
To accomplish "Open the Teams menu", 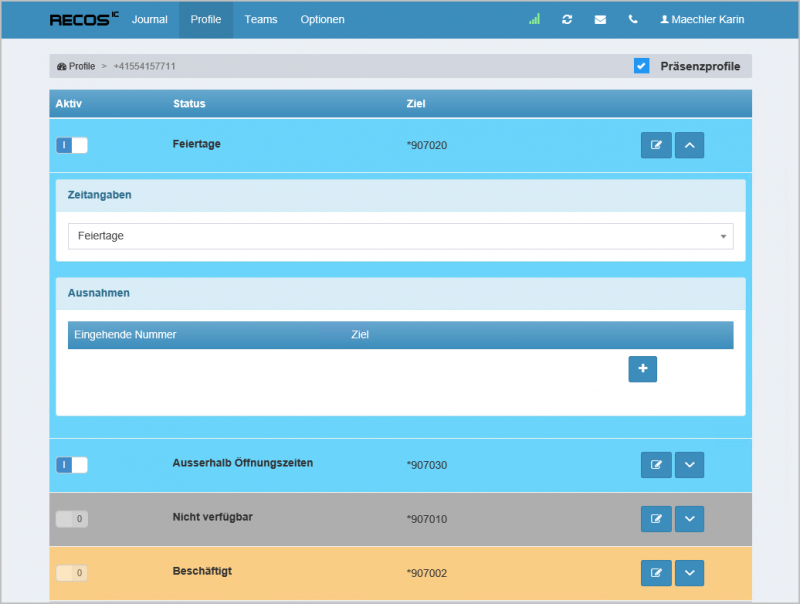I will [x=261, y=19].
